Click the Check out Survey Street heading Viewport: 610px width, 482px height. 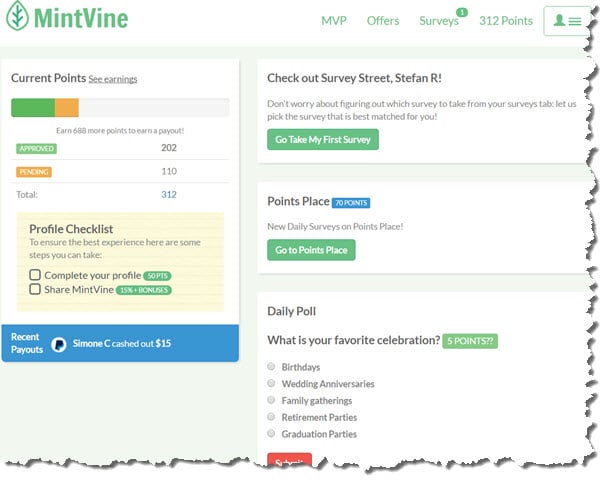point(354,78)
